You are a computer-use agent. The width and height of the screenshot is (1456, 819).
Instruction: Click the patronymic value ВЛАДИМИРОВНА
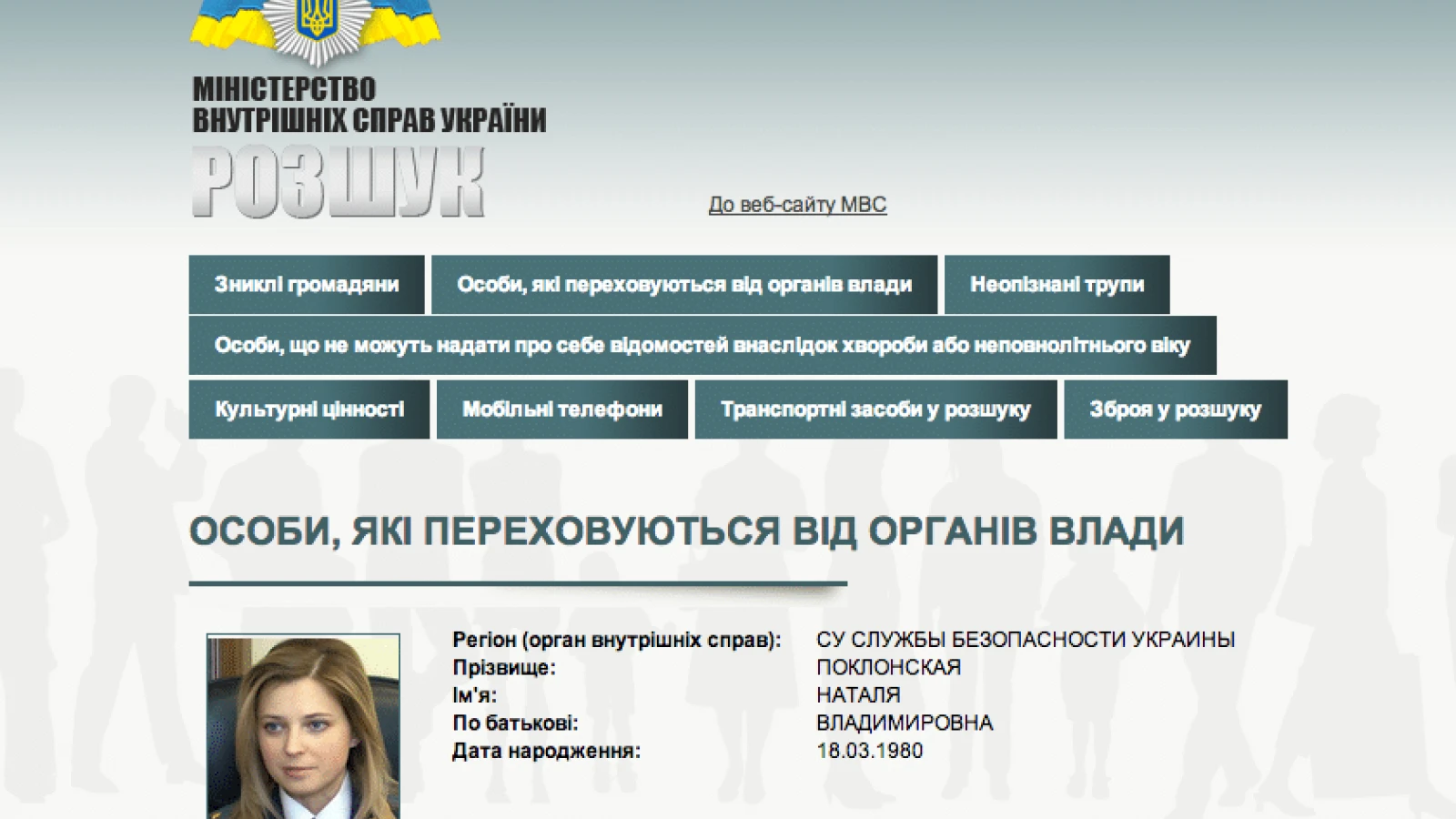(x=905, y=723)
